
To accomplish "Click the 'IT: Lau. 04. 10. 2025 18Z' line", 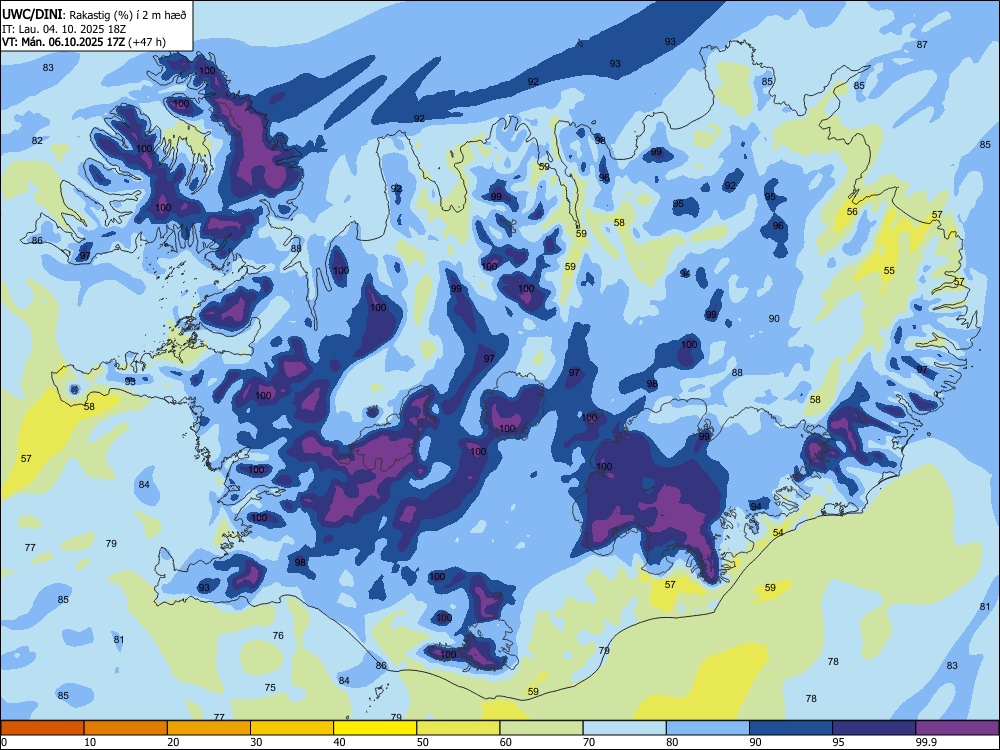I will (x=64, y=29).
